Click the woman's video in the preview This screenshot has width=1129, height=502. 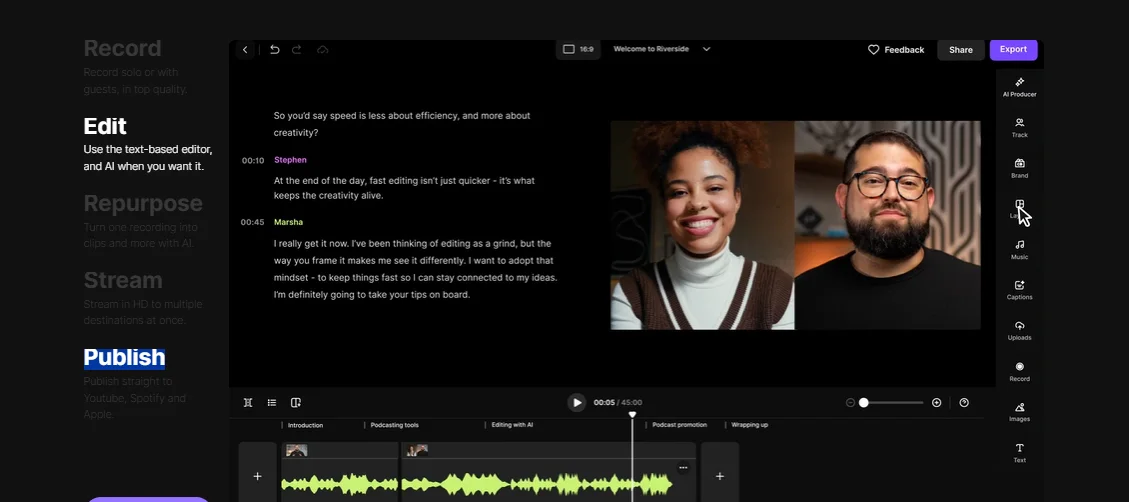pyautogui.click(x=702, y=225)
